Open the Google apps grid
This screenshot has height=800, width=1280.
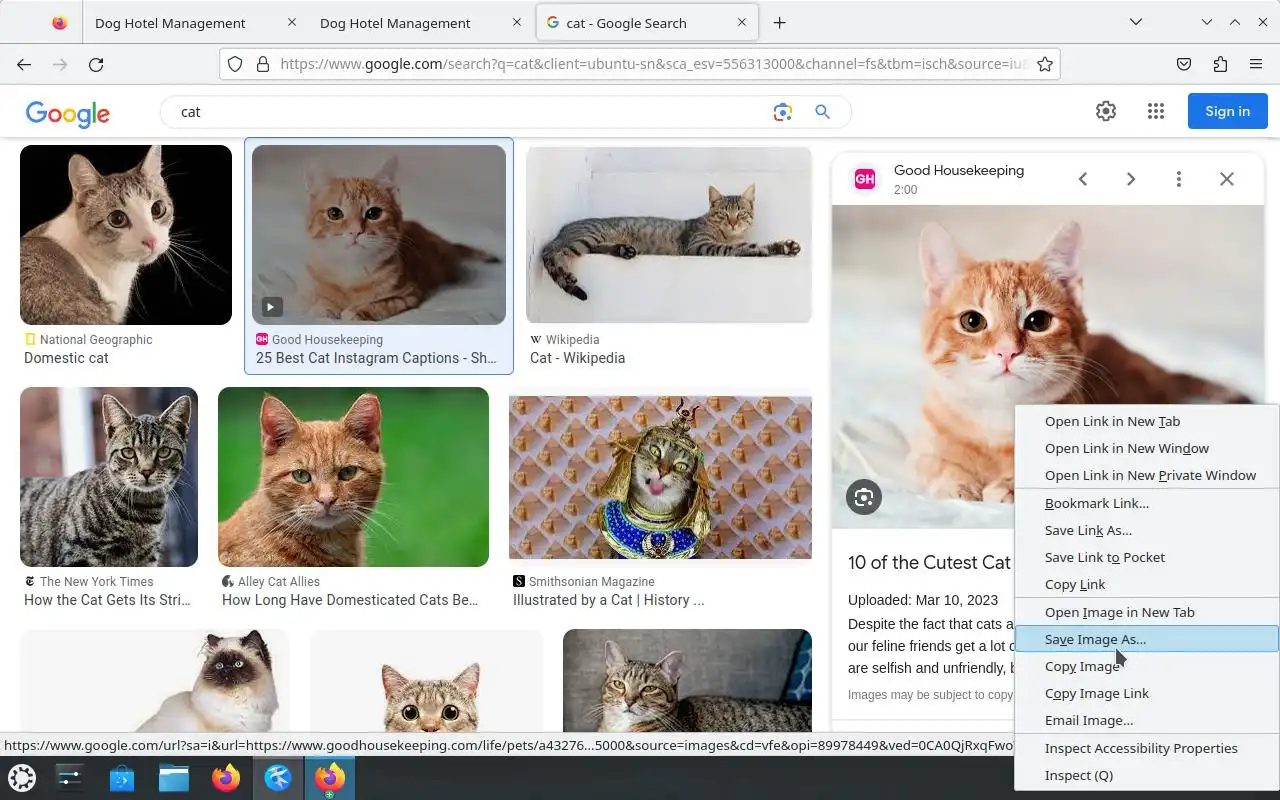pyautogui.click(x=1156, y=111)
